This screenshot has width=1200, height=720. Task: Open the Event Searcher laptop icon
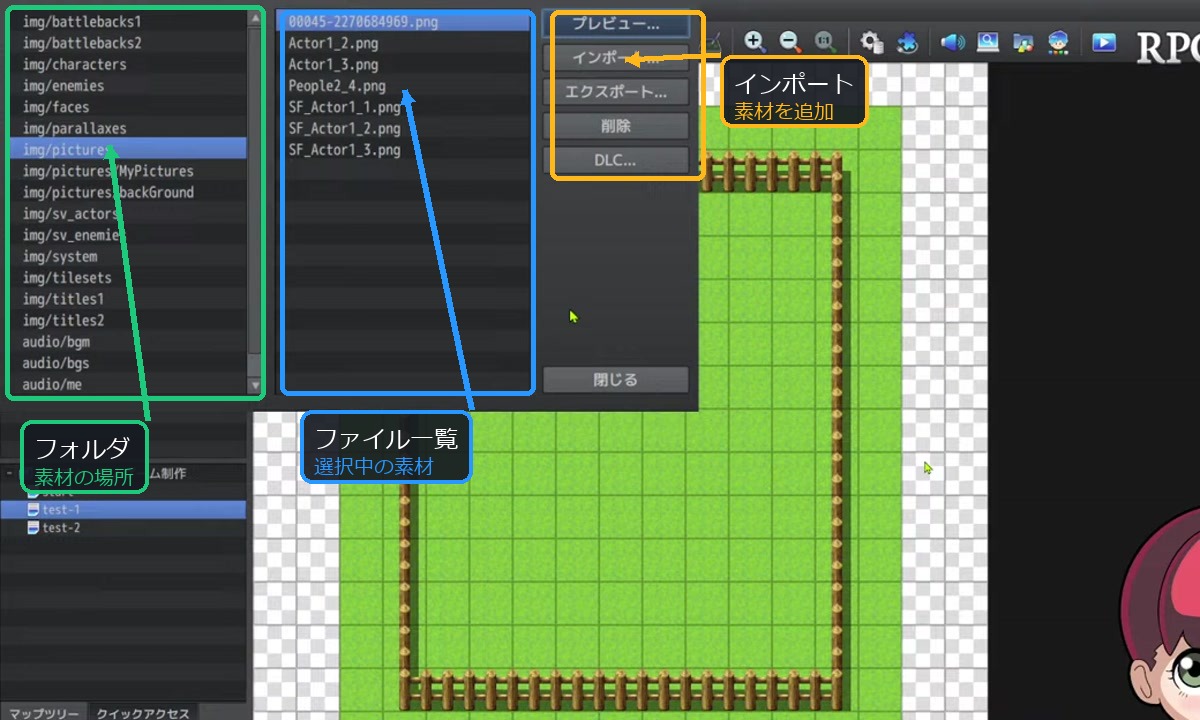tap(988, 42)
